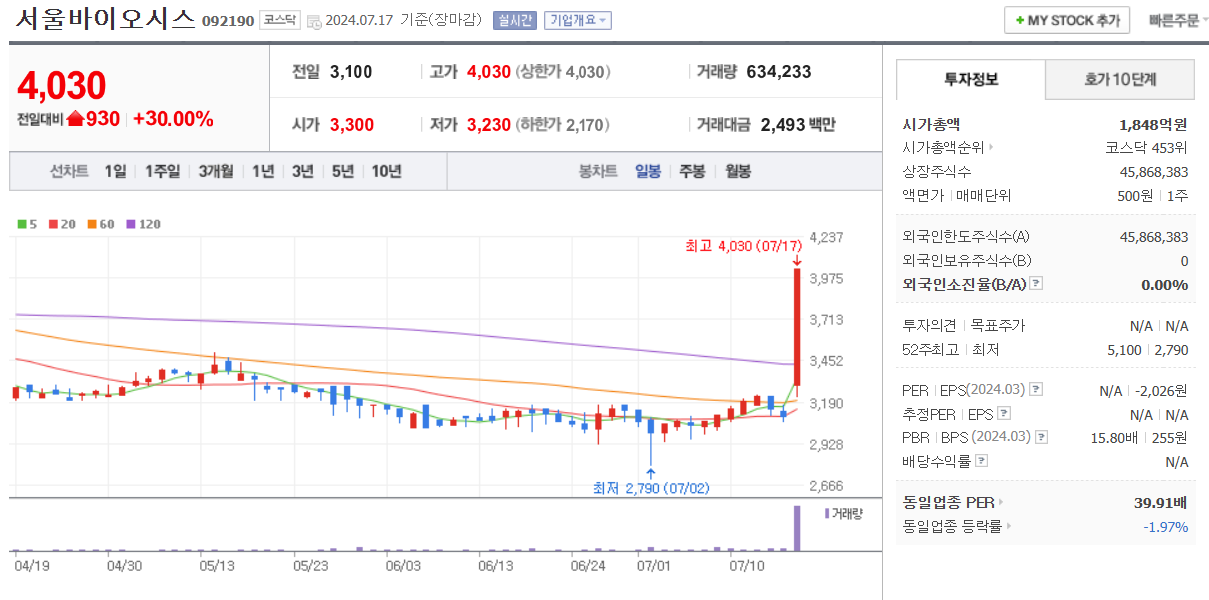Click the current price 4,030
This screenshot has height=600, width=1209.
62,86
